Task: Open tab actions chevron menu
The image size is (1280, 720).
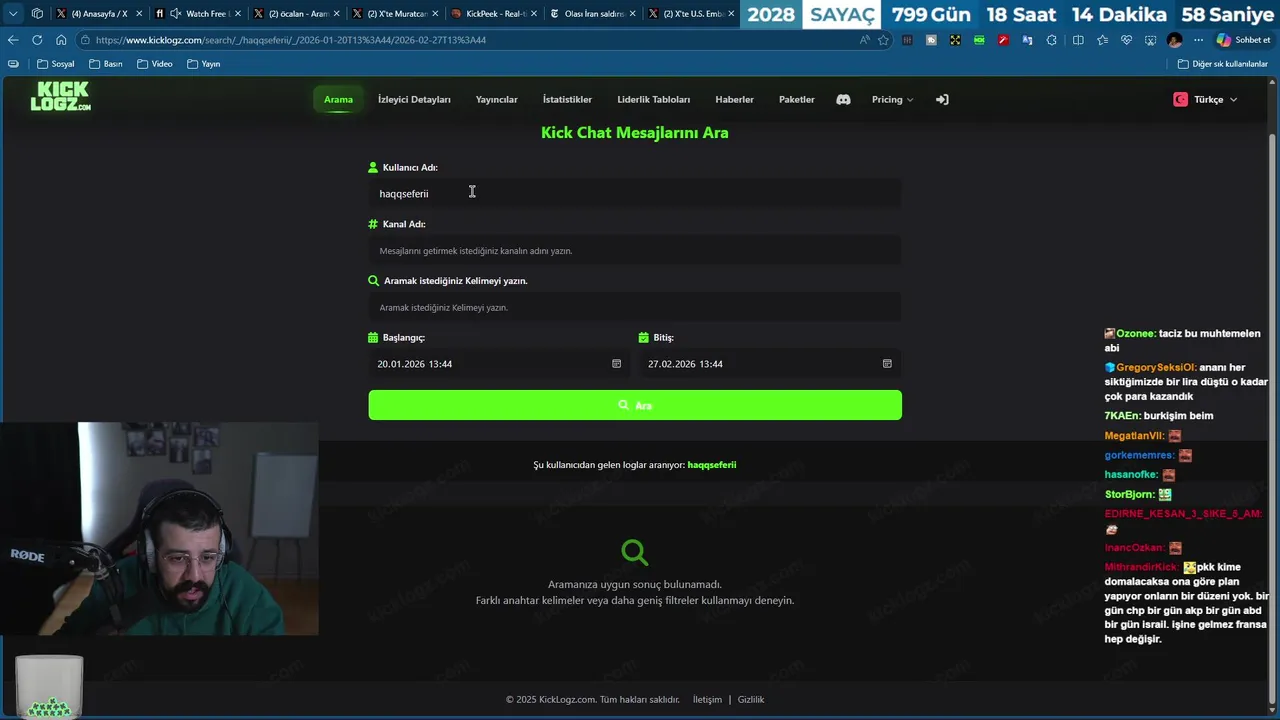Action: click(13, 14)
